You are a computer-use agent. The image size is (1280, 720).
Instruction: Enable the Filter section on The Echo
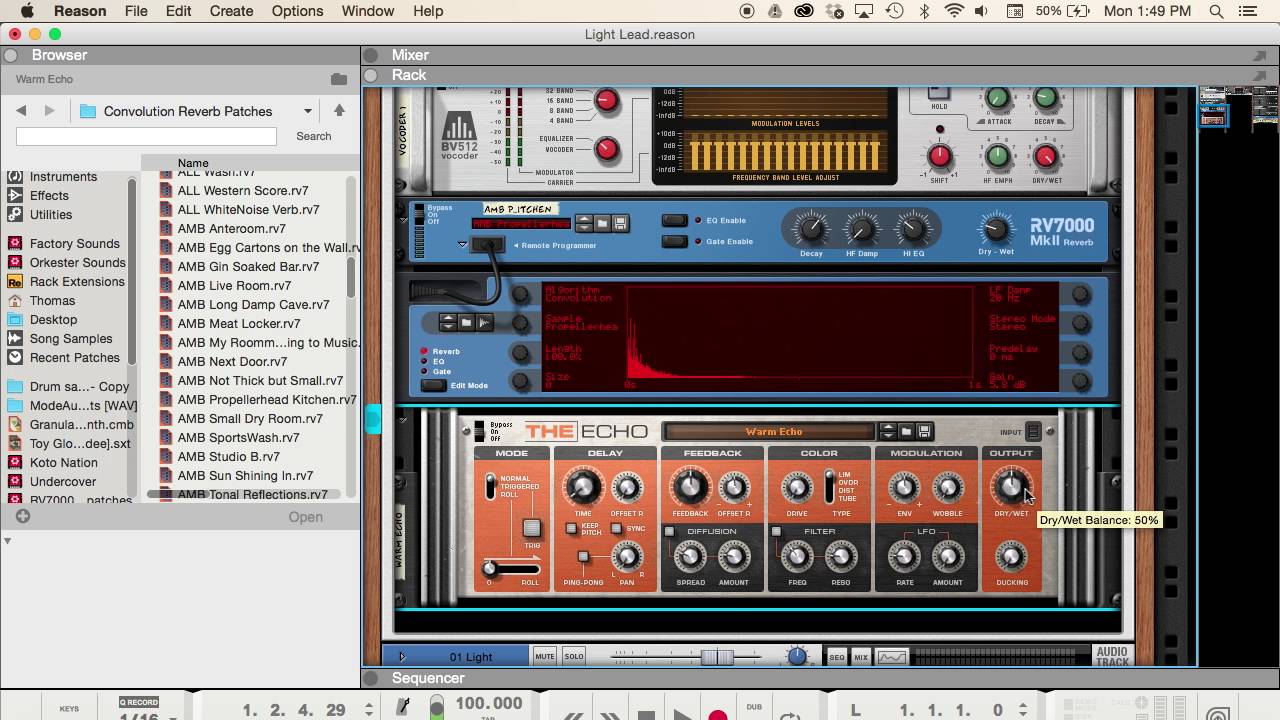coord(776,531)
